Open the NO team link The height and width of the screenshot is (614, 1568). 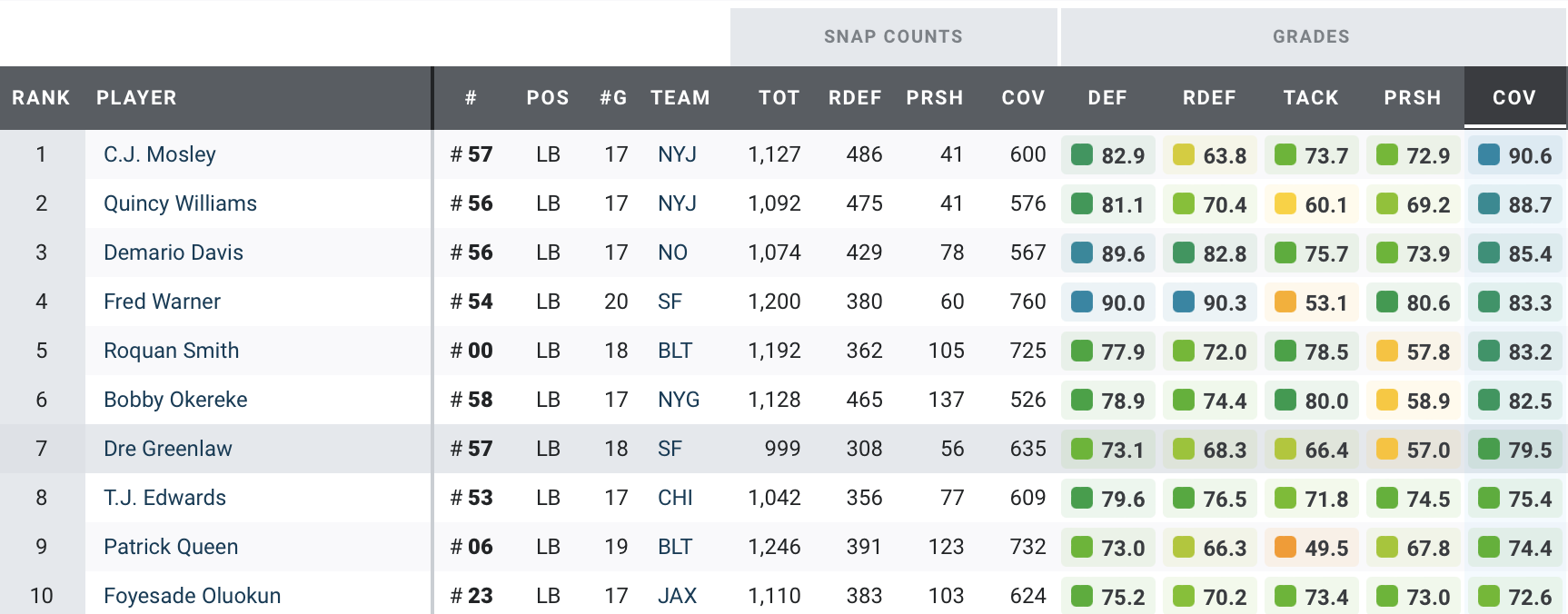pyautogui.click(x=672, y=253)
